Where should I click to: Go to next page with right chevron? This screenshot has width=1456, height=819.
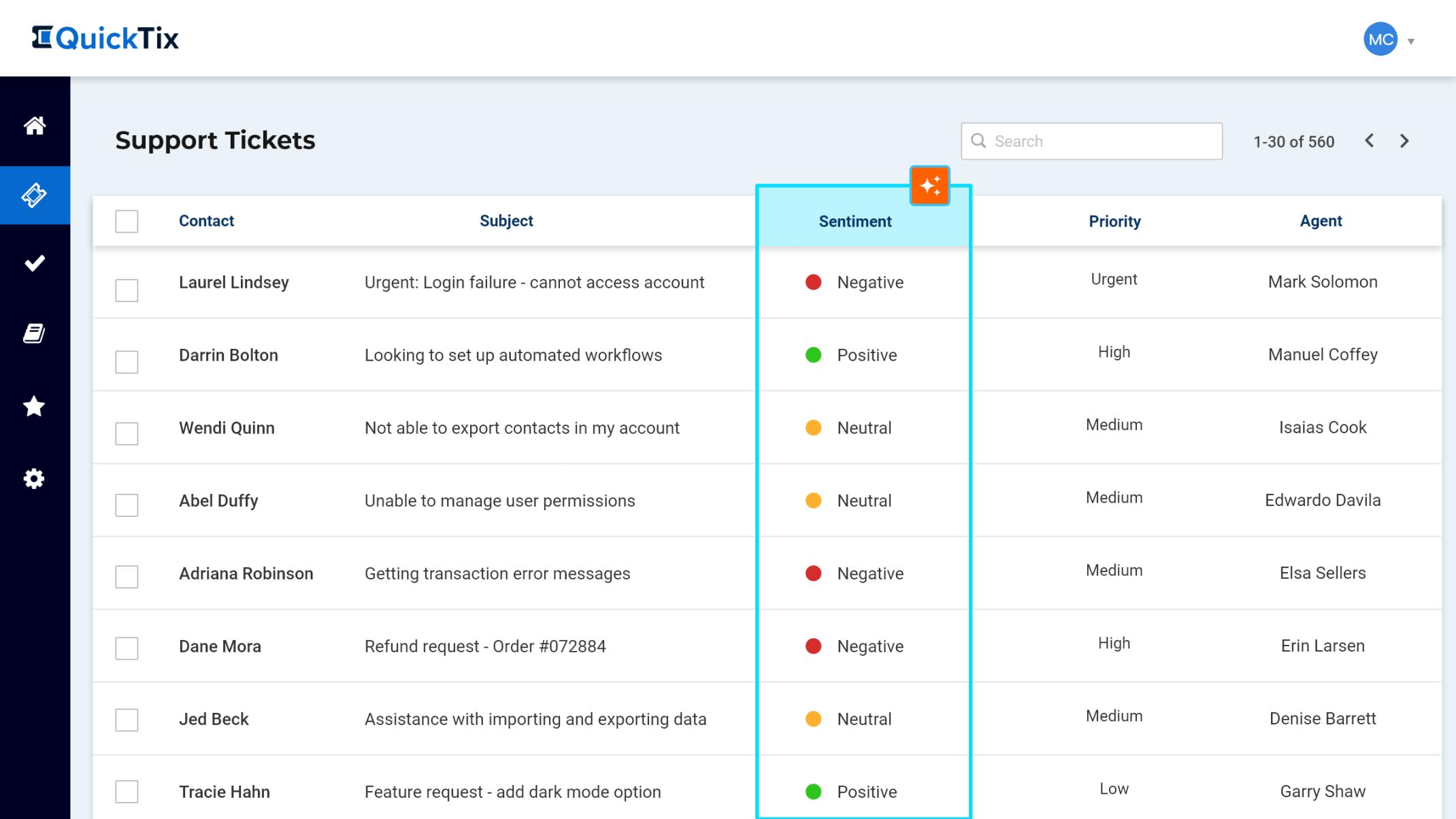click(x=1405, y=141)
